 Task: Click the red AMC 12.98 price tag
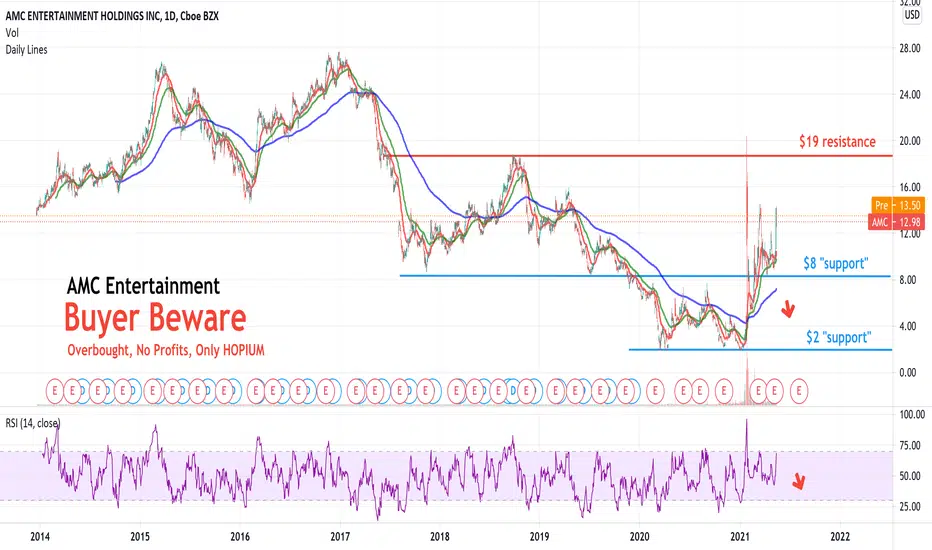coord(897,222)
